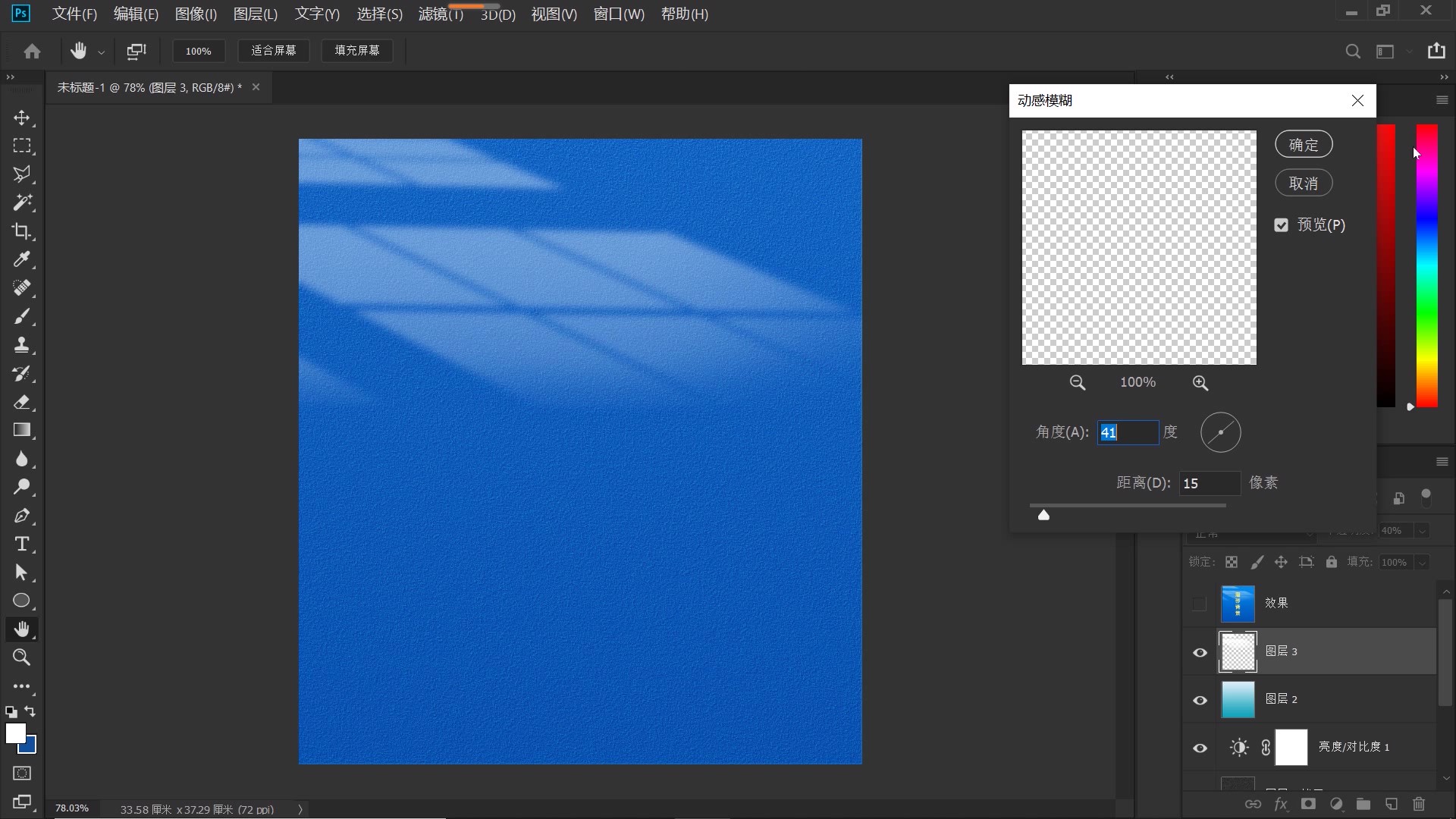Open the 图层(L) layer menu
The image size is (1456, 819).
[255, 14]
